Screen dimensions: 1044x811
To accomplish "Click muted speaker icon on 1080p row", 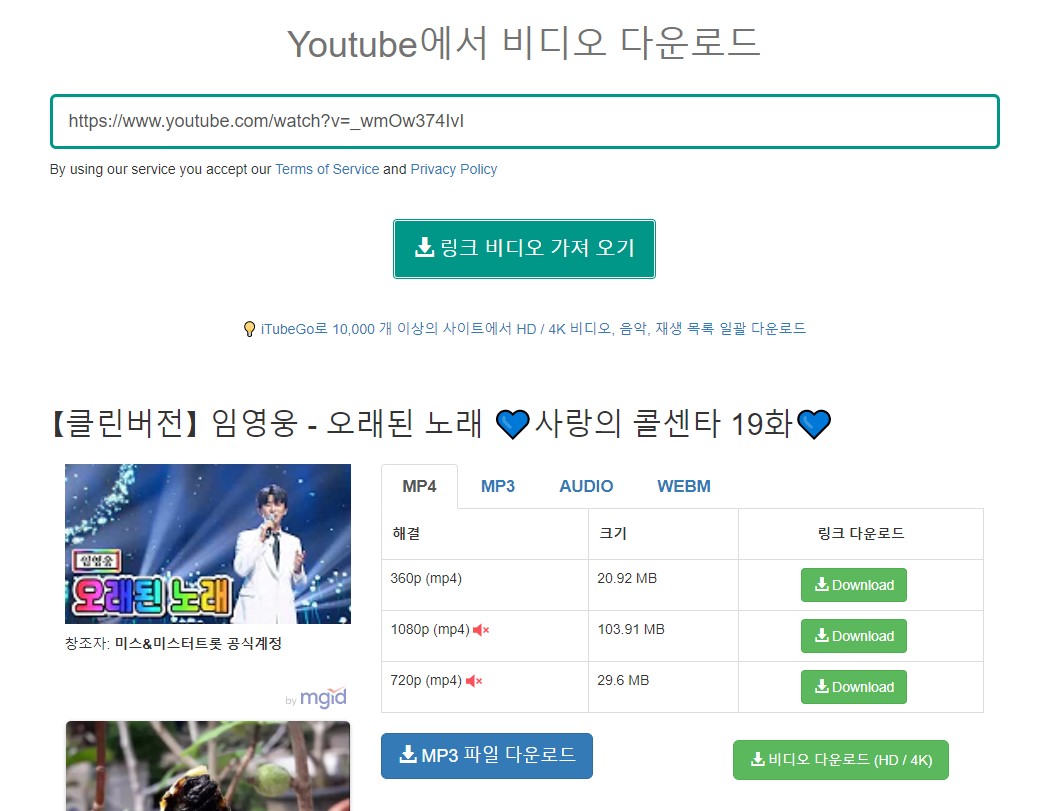I will pyautogui.click(x=481, y=630).
